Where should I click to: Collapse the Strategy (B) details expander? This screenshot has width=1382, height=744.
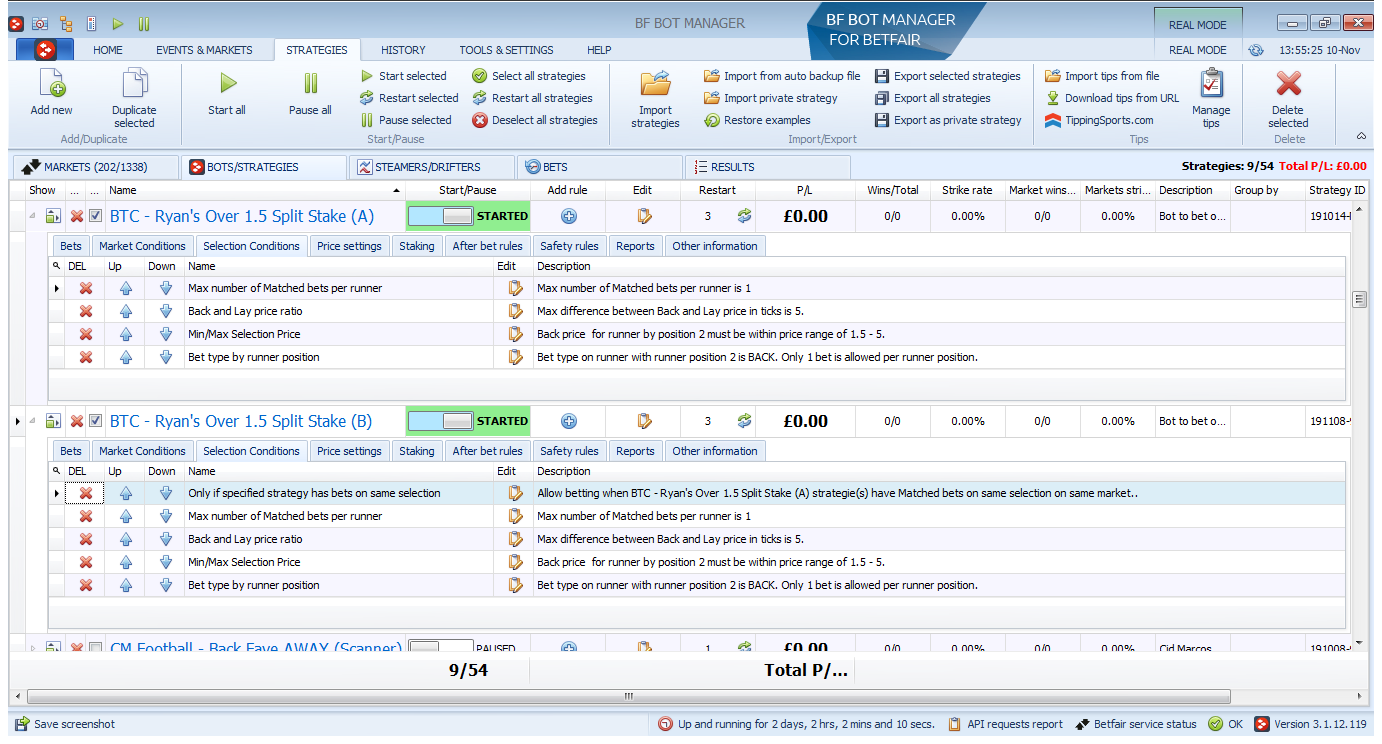pyautogui.click(x=32, y=421)
